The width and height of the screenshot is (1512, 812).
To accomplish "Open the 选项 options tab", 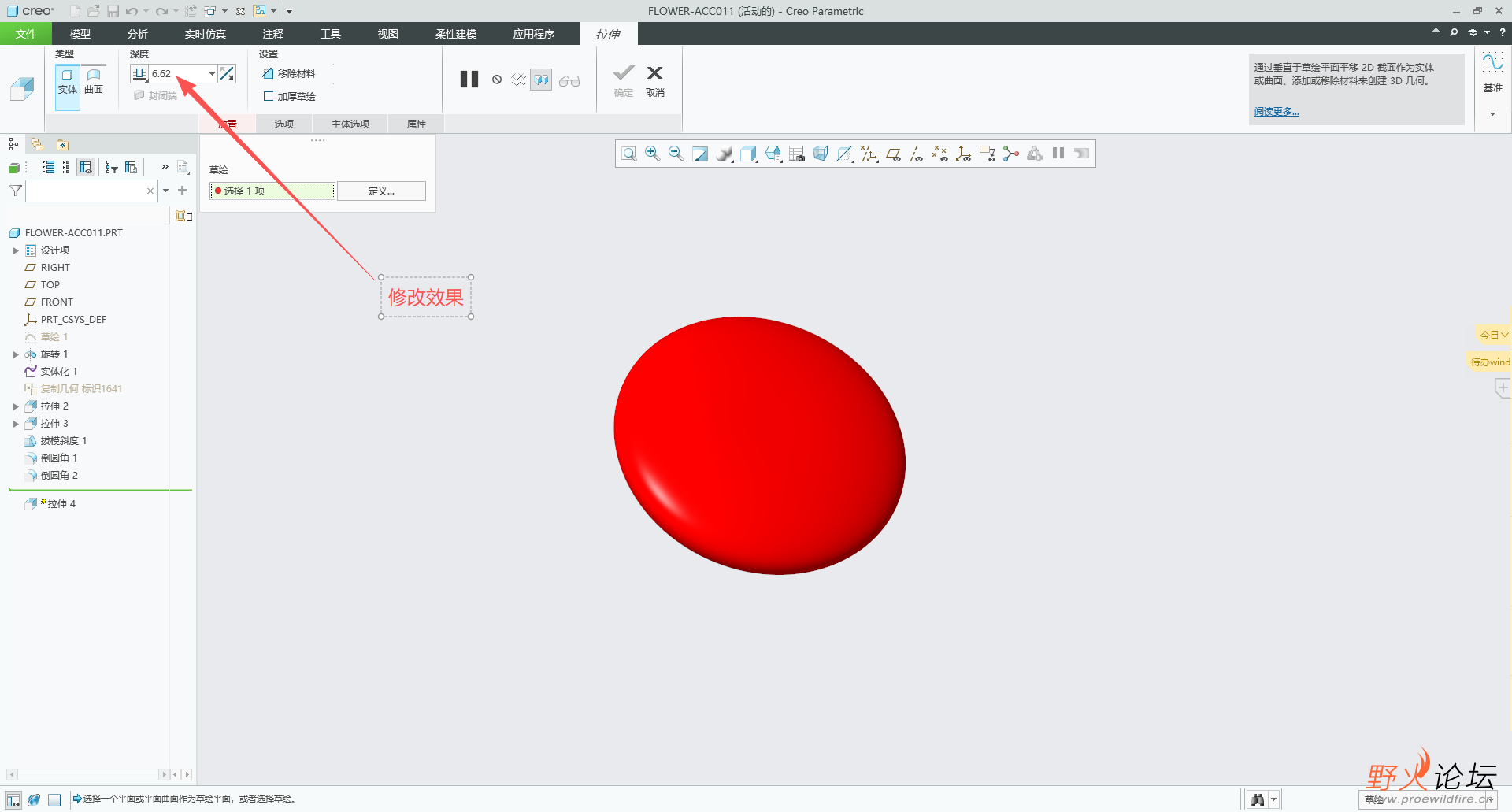I will click(x=283, y=124).
